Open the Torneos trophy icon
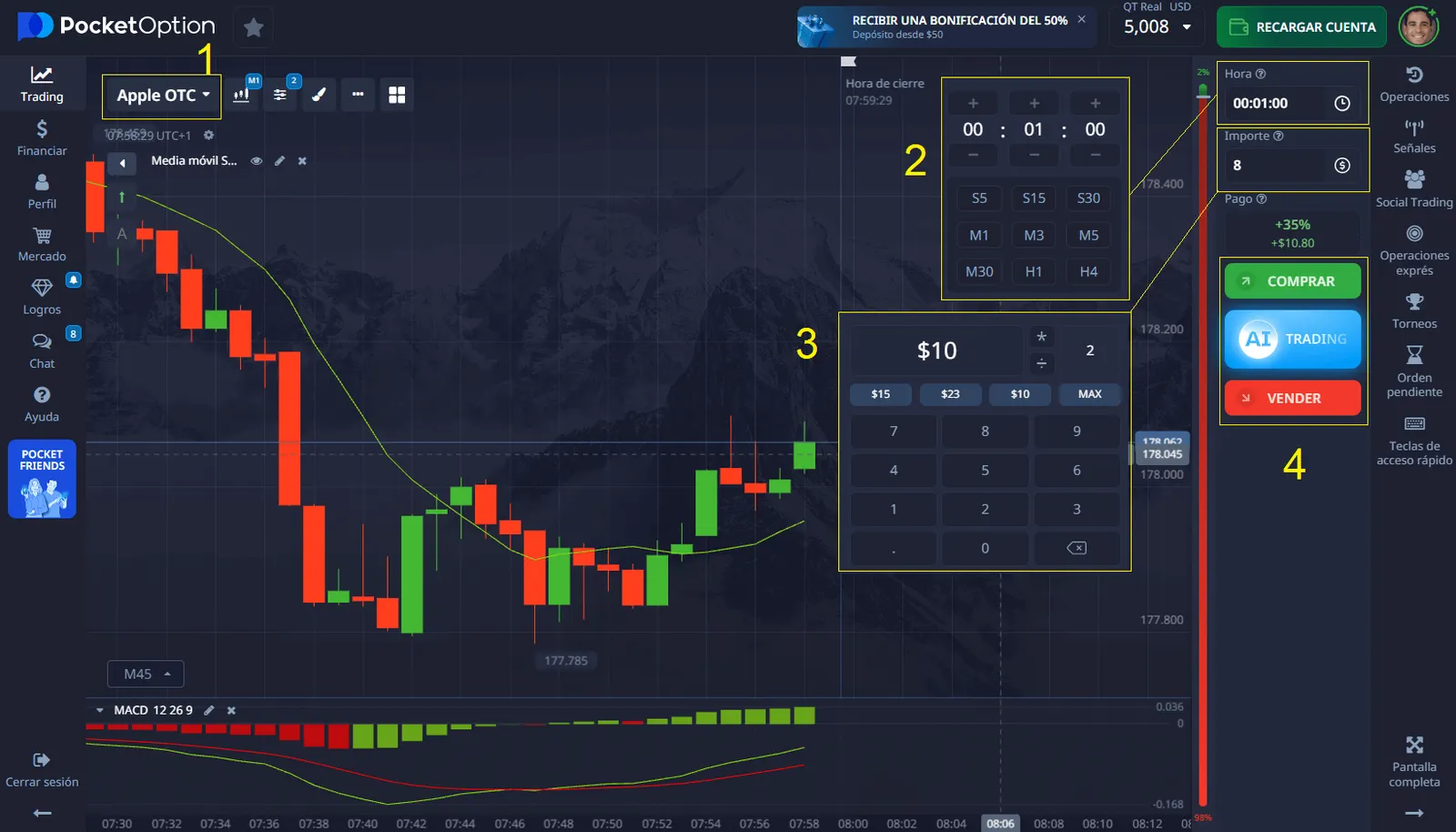 [1413, 311]
